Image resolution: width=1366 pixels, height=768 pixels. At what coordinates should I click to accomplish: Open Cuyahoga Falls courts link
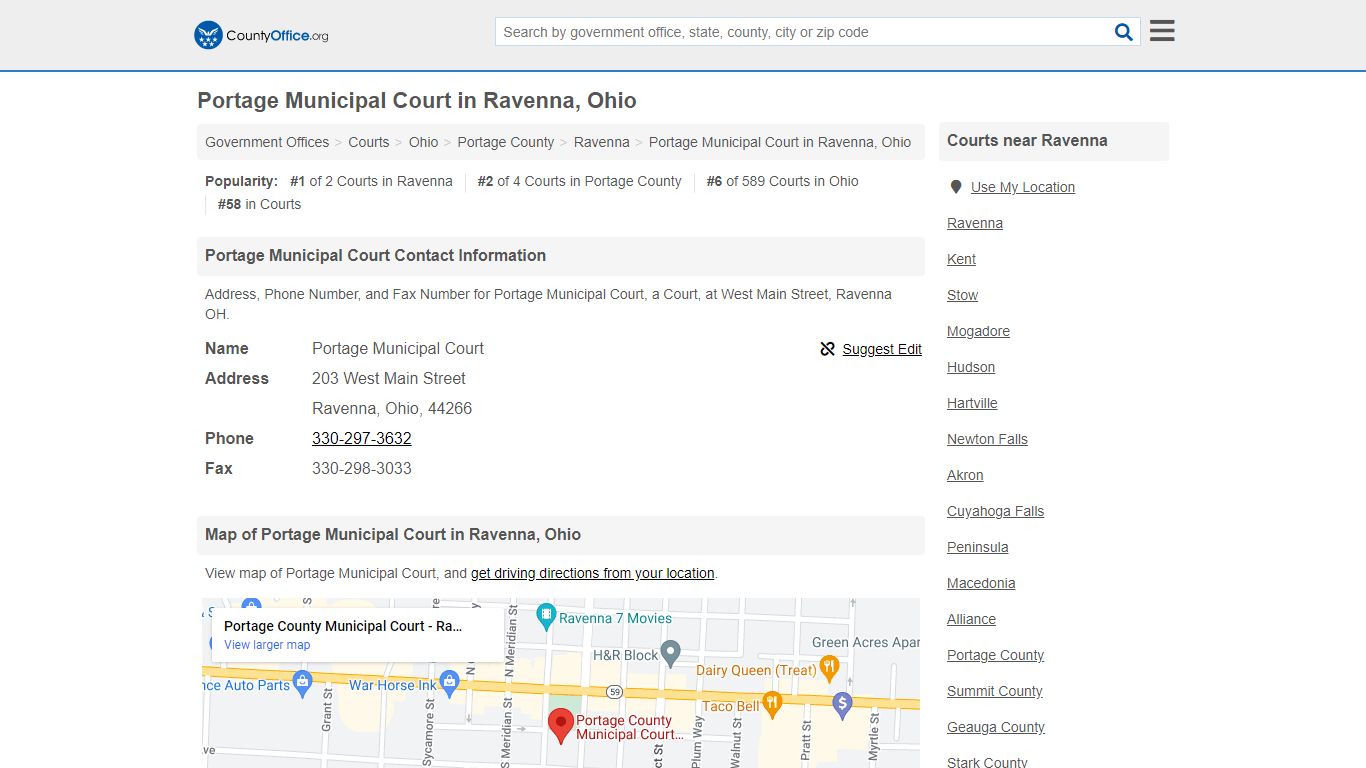(x=995, y=511)
